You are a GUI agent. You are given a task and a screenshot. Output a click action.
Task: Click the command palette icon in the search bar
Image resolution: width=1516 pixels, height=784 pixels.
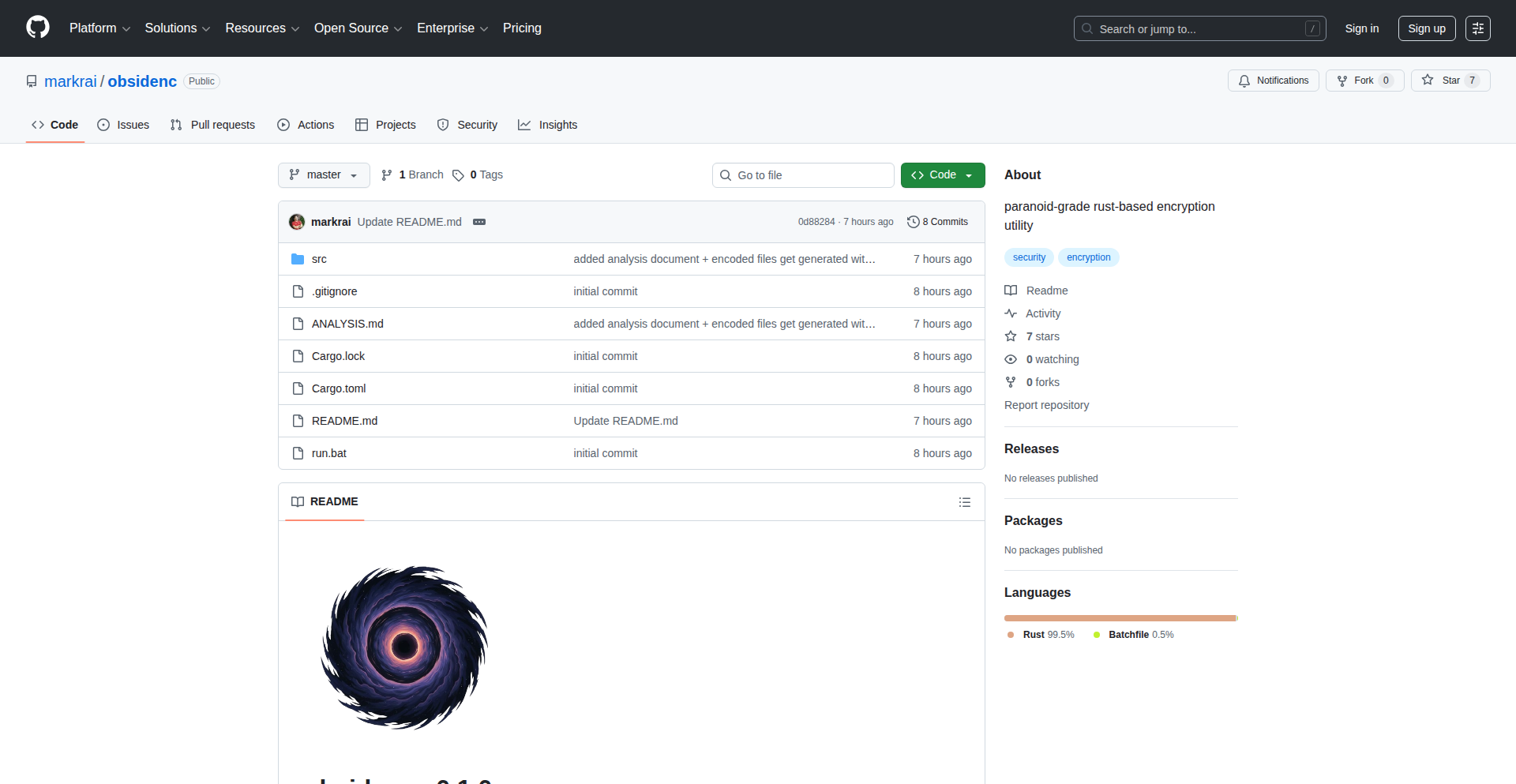click(1313, 28)
